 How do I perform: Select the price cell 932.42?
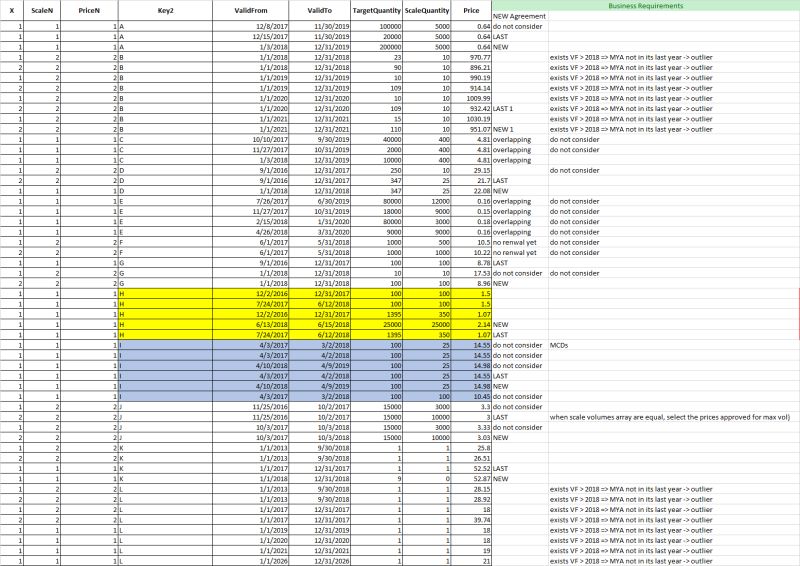tap(471, 109)
